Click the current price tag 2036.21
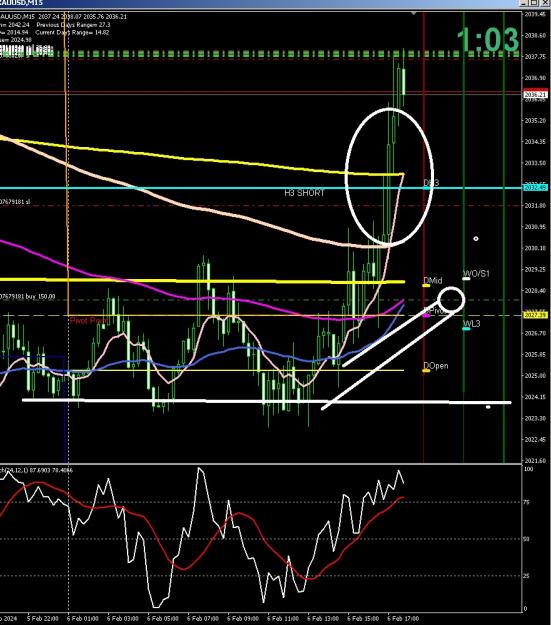 [x=535, y=95]
